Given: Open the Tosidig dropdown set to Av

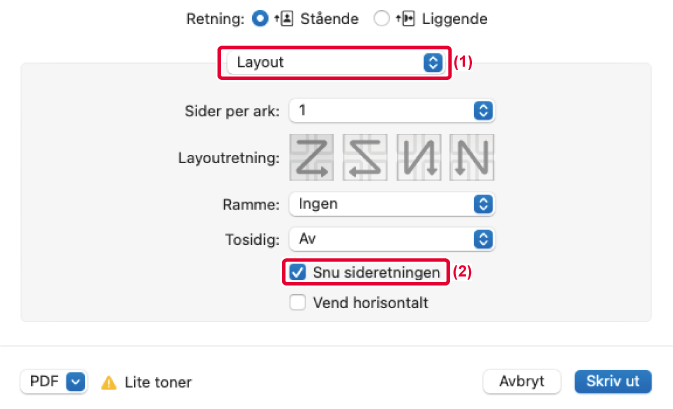Looking at the screenshot, I should point(392,239).
